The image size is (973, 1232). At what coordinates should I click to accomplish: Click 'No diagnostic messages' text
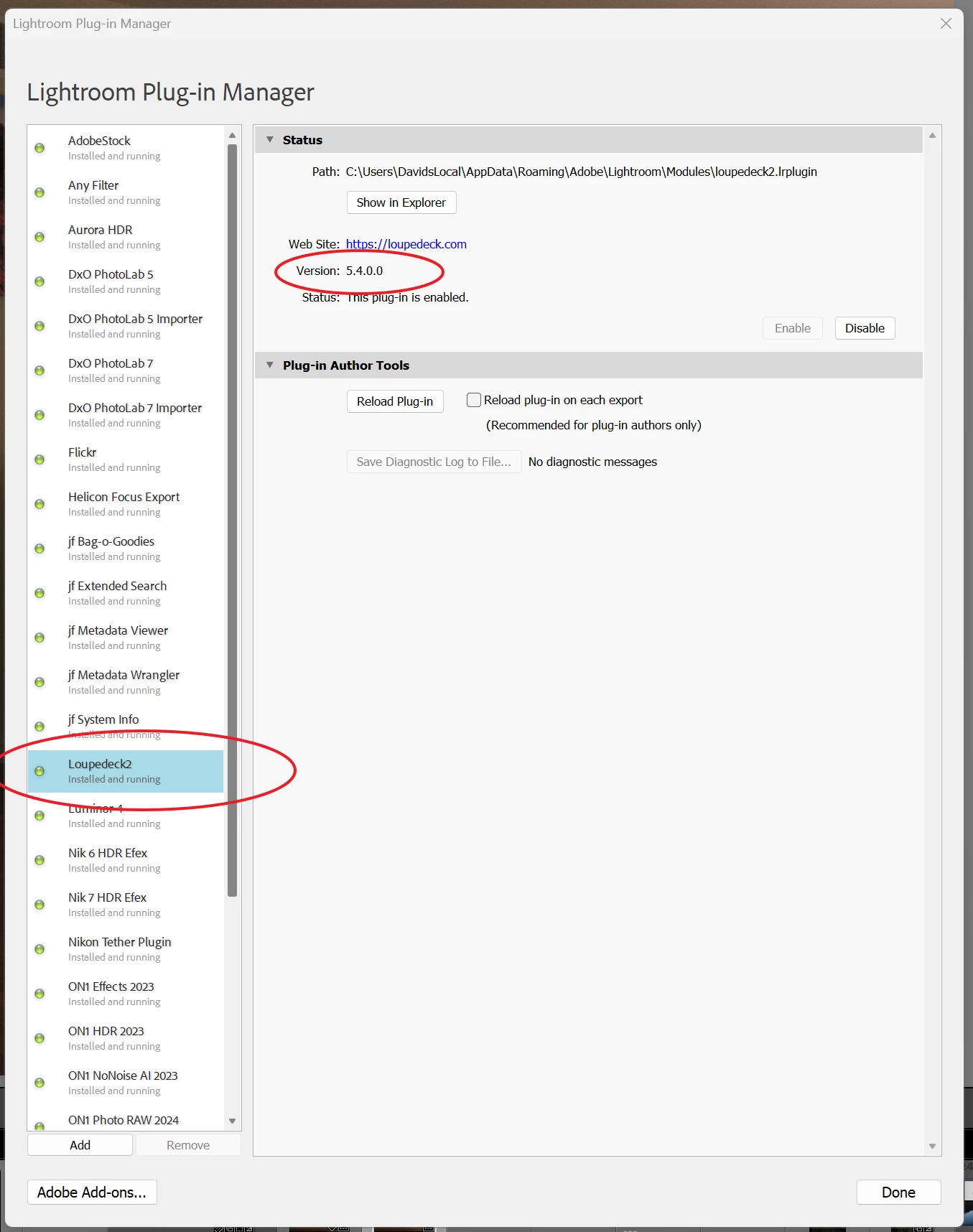click(x=592, y=462)
